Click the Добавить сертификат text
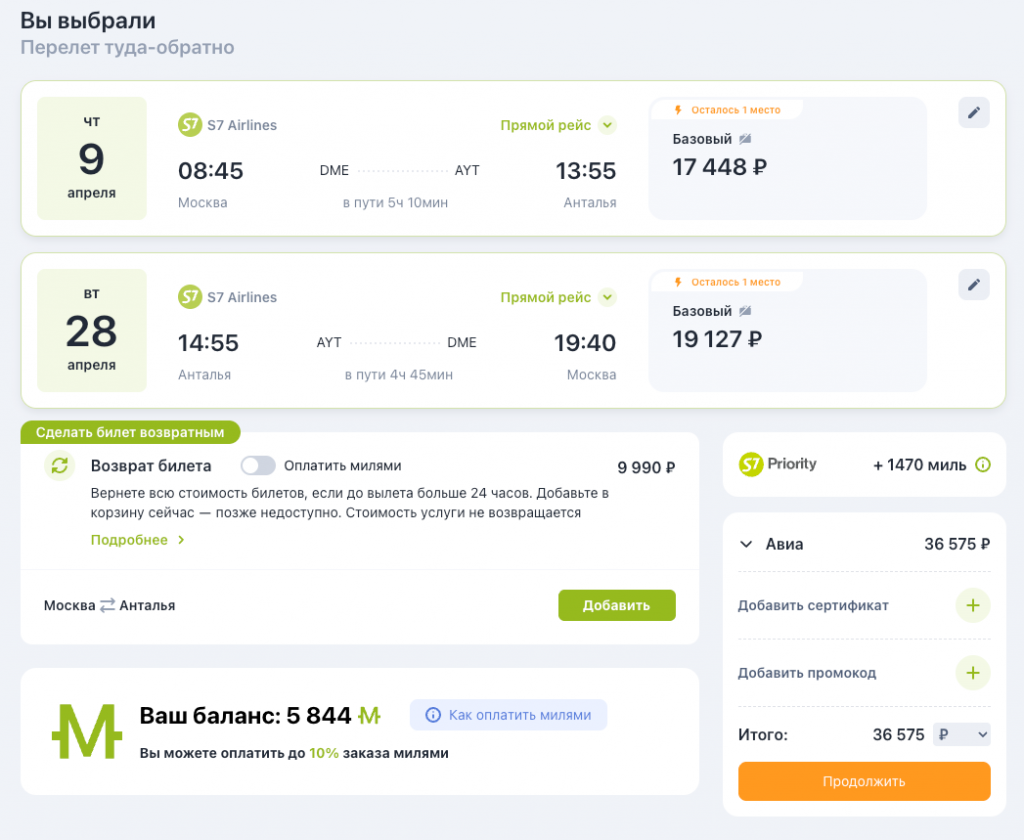This screenshot has width=1024, height=840. (x=813, y=606)
